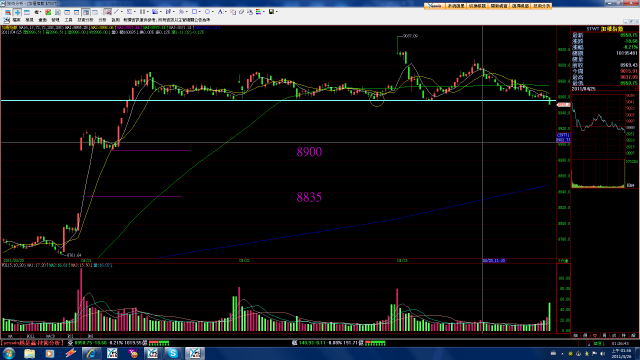Select the 8900 price annotation text
640x360 pixels.
pos(309,152)
